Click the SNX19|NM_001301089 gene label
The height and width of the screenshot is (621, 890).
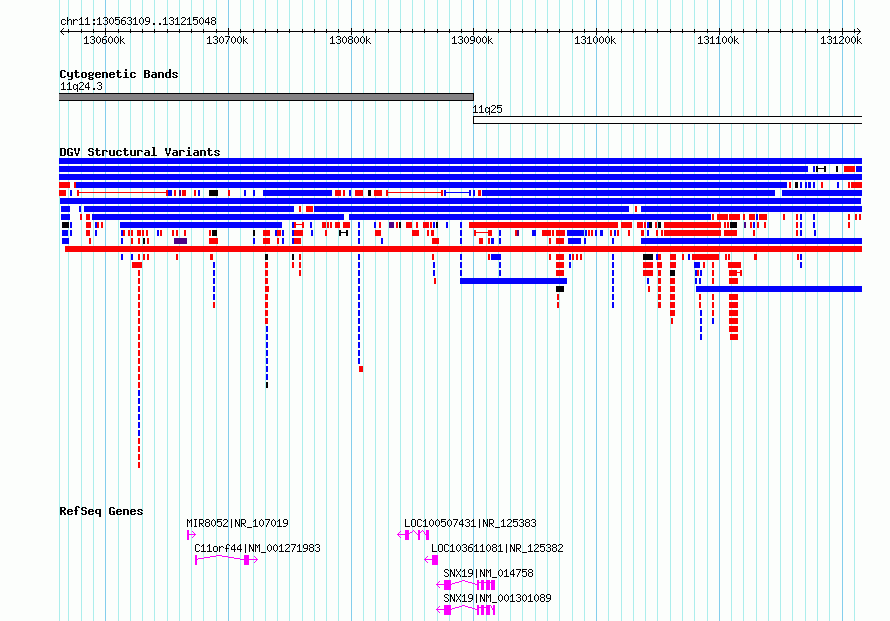pos(497,598)
